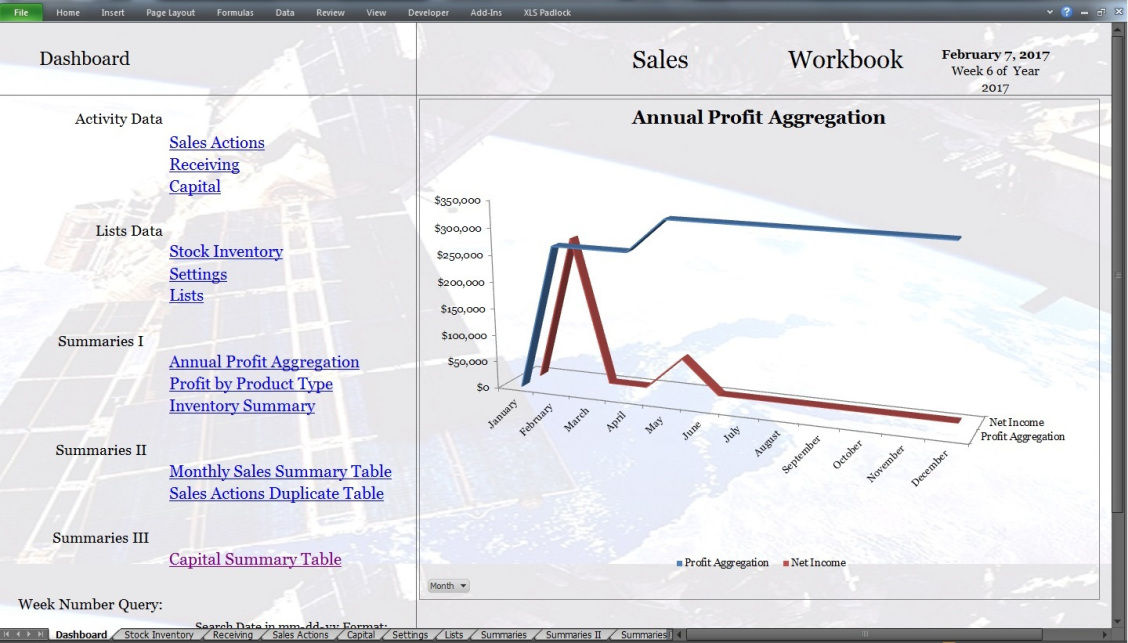The height and width of the screenshot is (643, 1128).
Task: Follow the Capital Summary Table link
Action: (x=255, y=560)
